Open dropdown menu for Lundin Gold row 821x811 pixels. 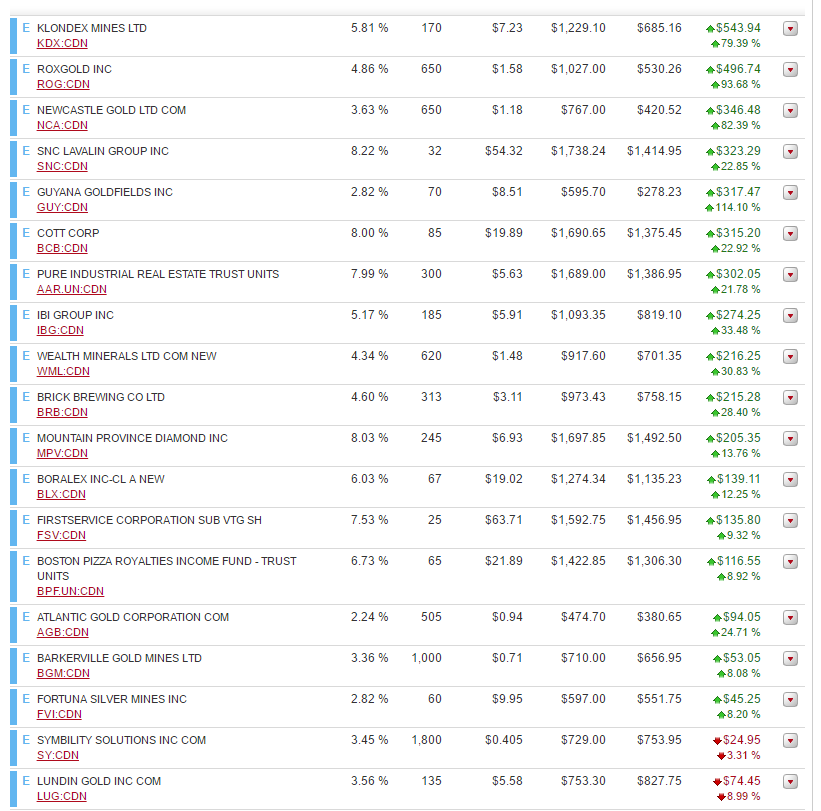(x=790, y=782)
